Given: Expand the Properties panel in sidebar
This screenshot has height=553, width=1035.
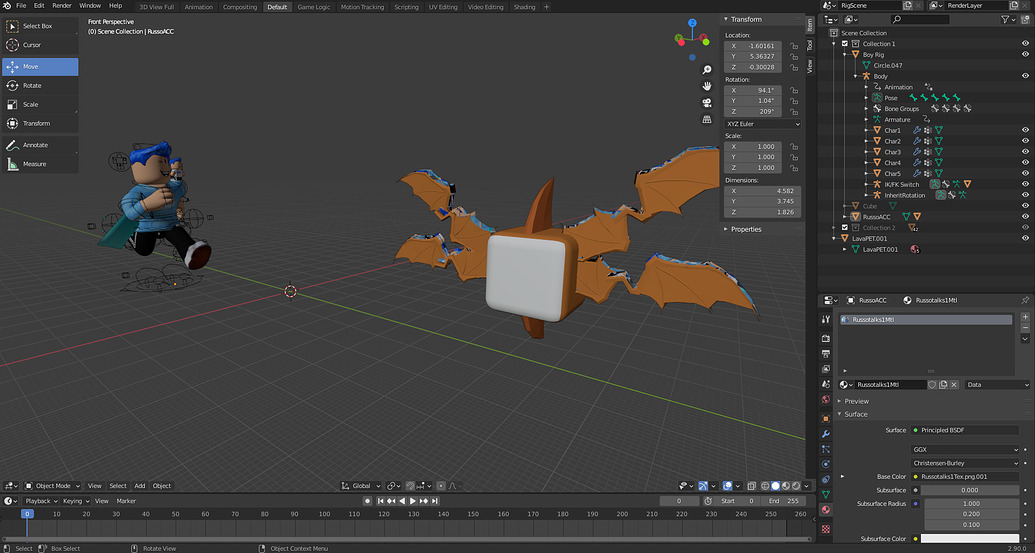Looking at the screenshot, I should tap(746, 230).
